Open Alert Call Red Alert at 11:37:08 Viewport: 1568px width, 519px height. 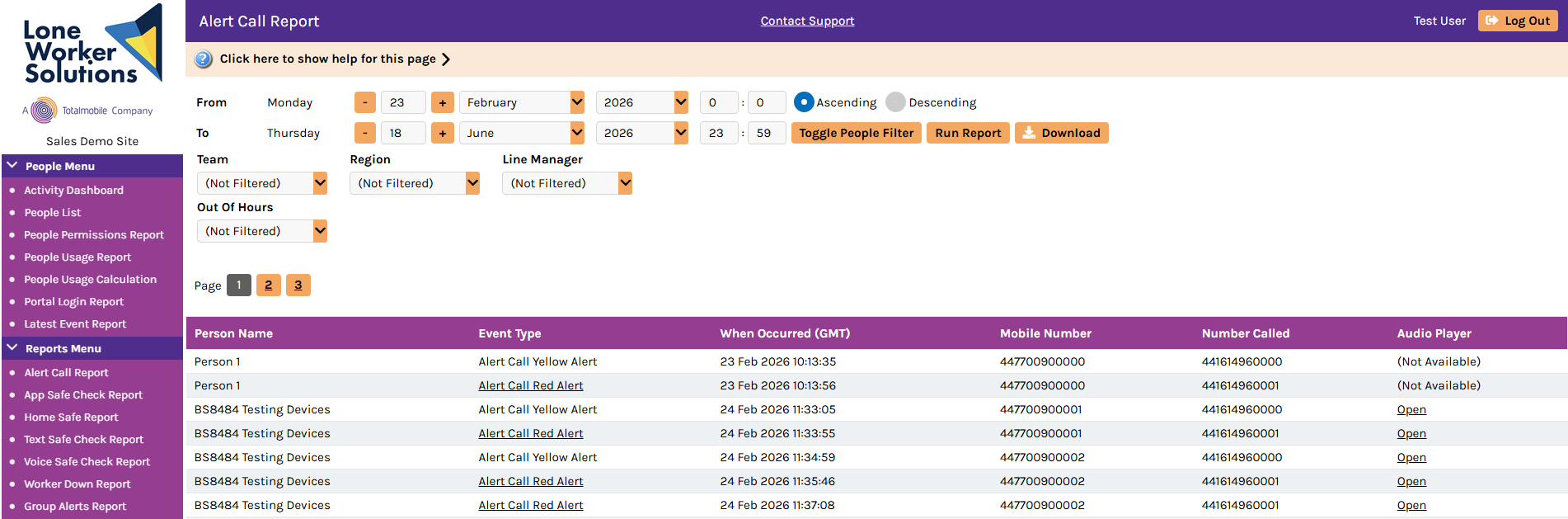coord(531,505)
